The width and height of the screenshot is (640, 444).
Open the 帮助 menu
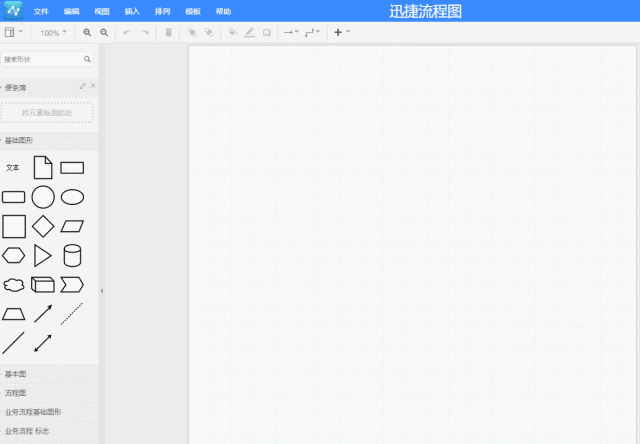point(223,11)
